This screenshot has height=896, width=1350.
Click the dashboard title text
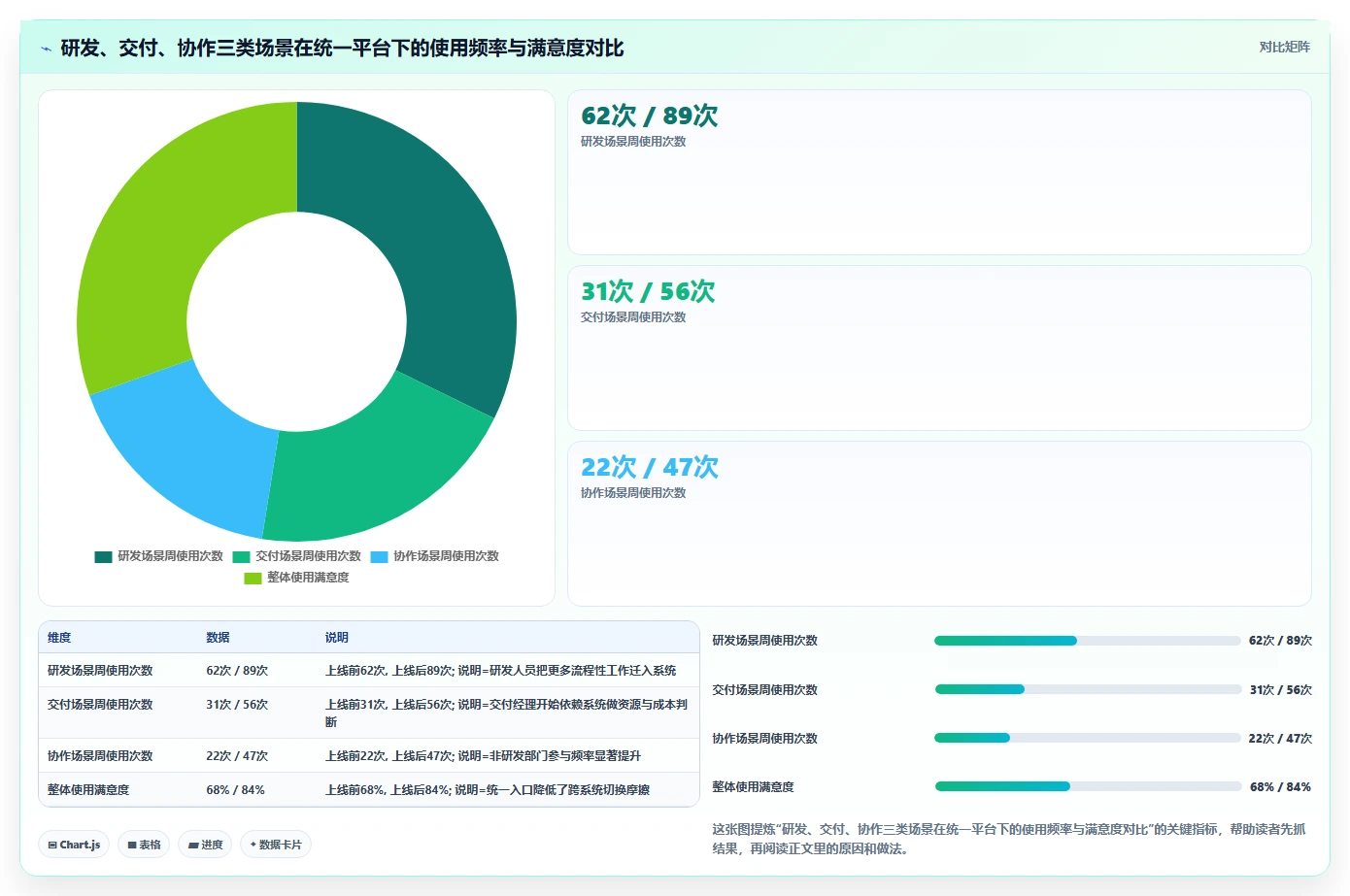click(342, 48)
